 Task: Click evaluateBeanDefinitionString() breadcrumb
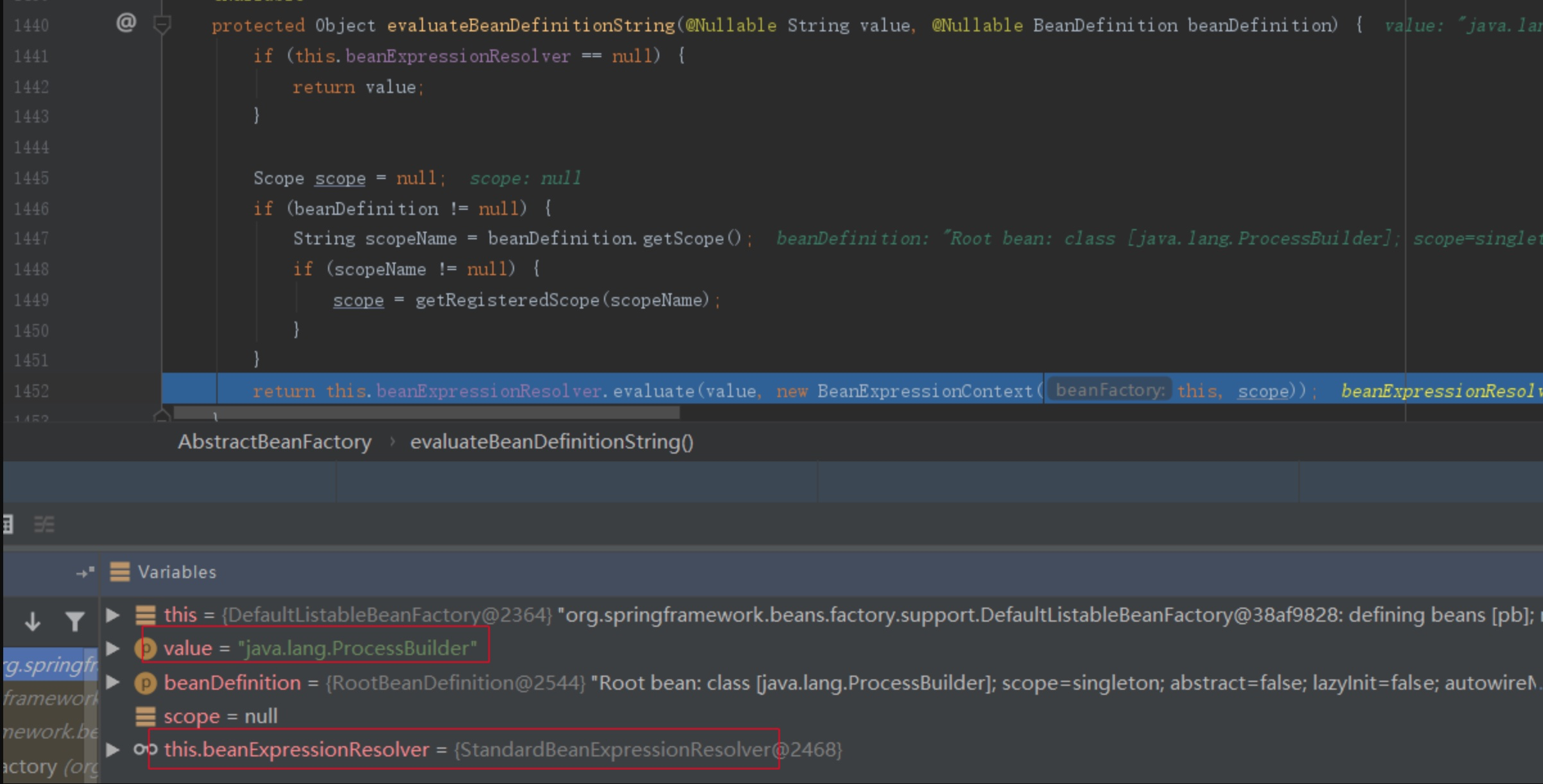tap(551, 441)
